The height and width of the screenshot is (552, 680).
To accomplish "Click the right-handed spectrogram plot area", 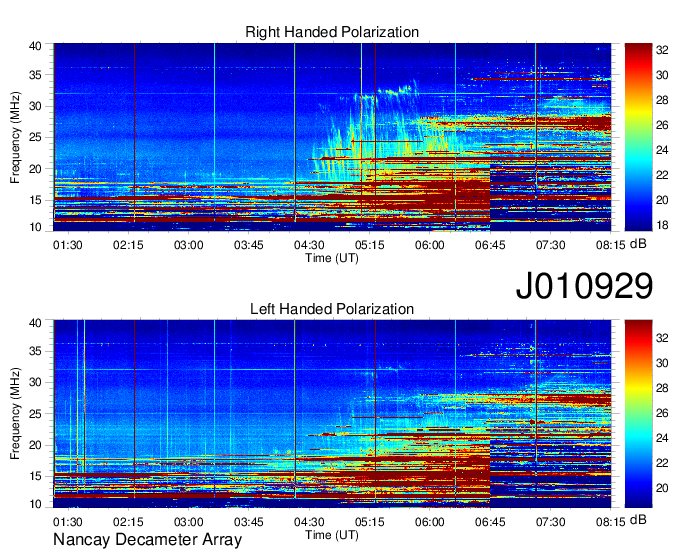I will point(332,137).
